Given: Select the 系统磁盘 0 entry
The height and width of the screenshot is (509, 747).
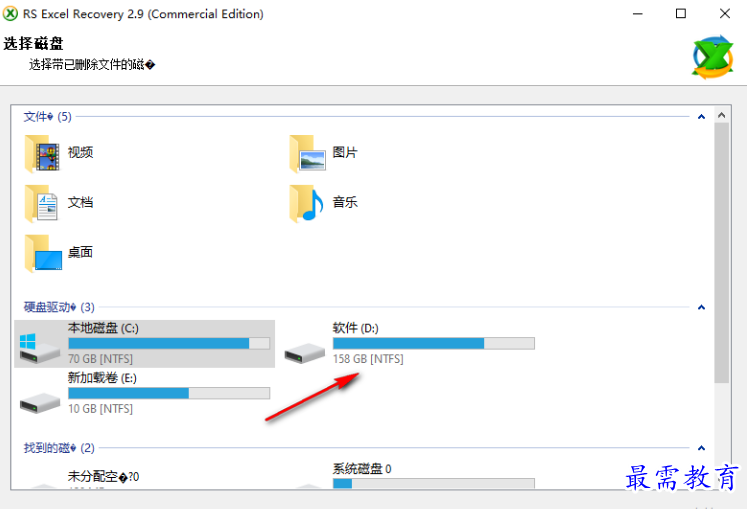Looking at the screenshot, I should (362, 468).
